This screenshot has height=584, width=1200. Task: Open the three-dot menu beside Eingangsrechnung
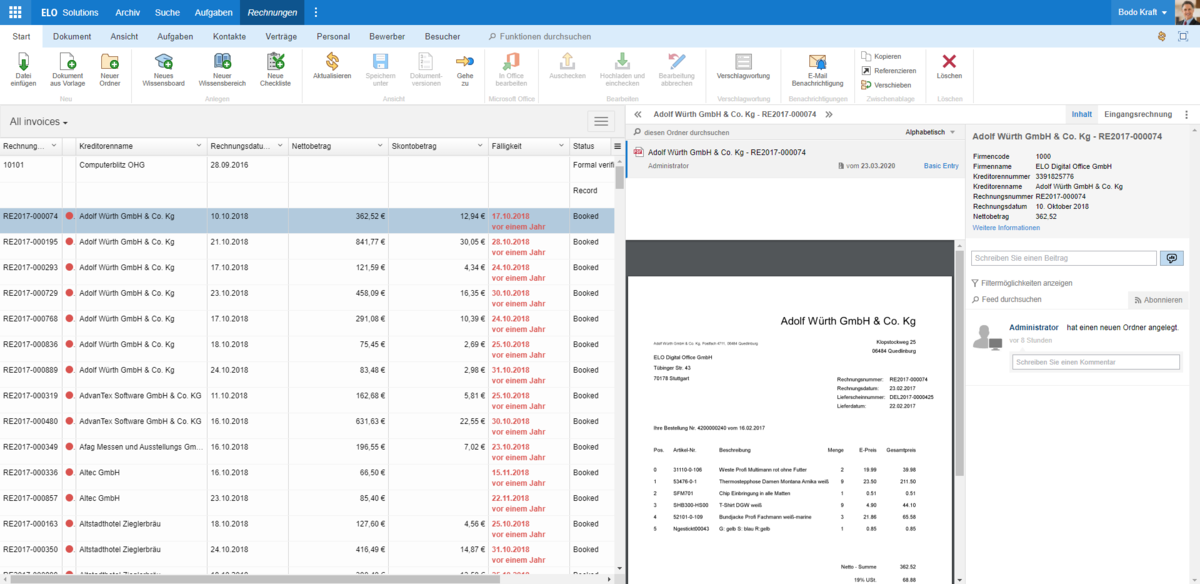pos(1186,115)
